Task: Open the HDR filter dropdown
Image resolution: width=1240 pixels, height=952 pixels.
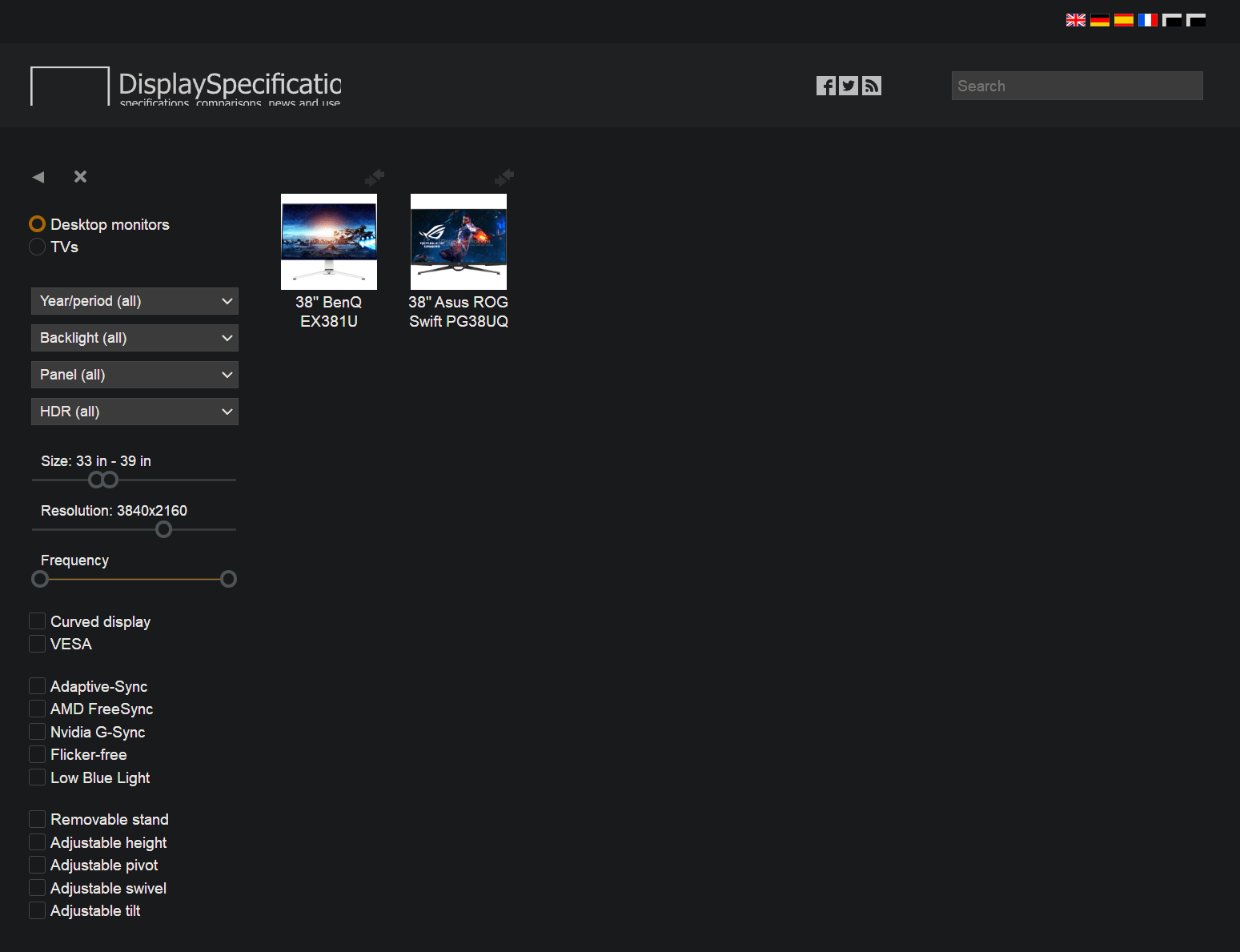Action: point(134,412)
